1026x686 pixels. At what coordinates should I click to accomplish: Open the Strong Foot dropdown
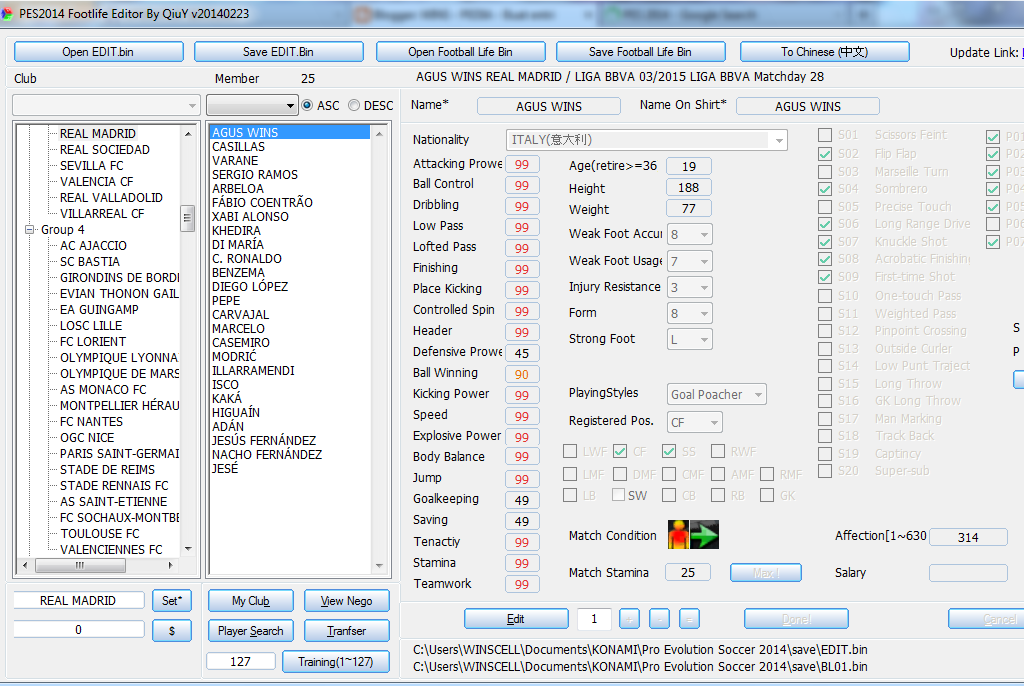click(x=688, y=339)
